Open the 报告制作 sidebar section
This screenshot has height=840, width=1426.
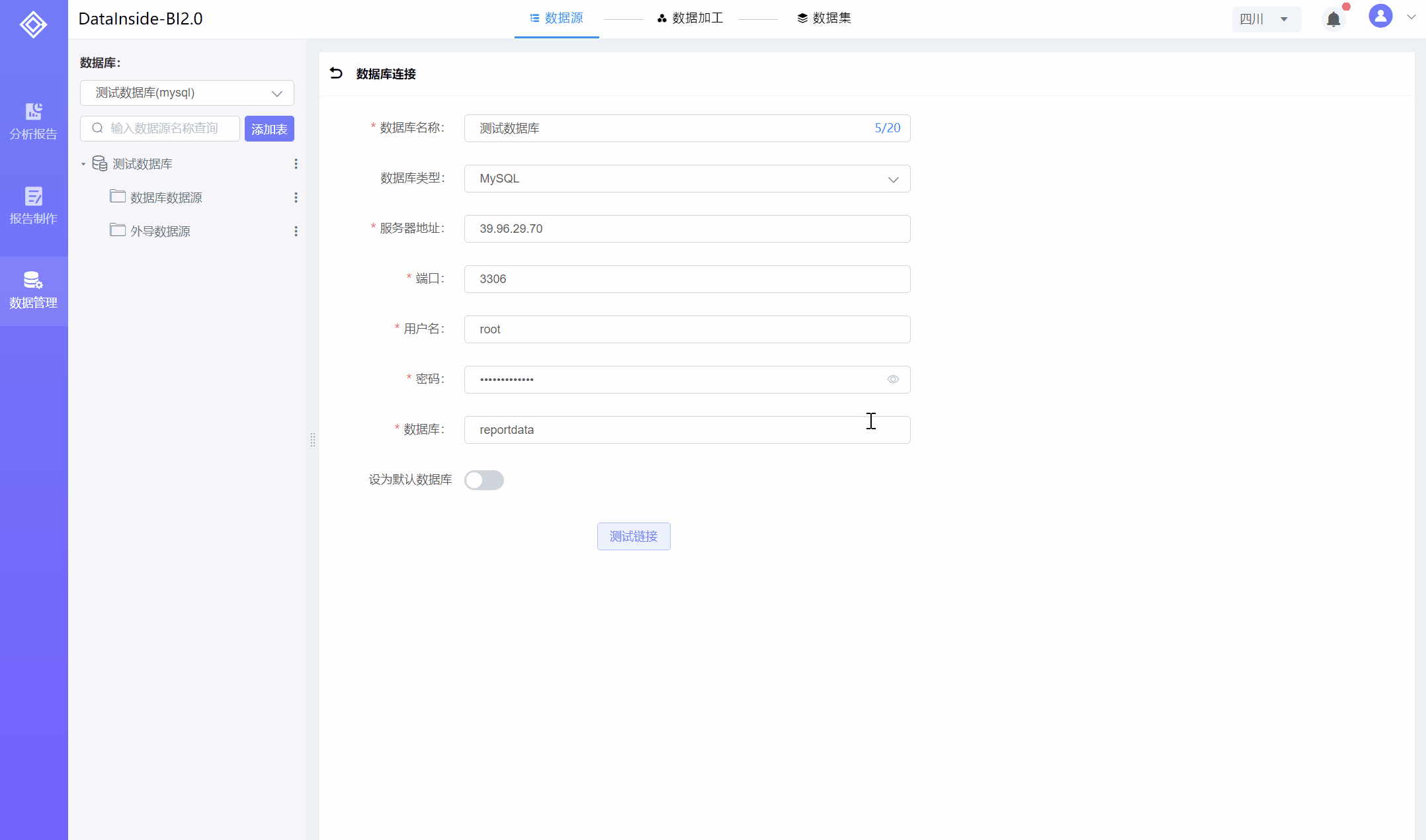[x=34, y=206]
